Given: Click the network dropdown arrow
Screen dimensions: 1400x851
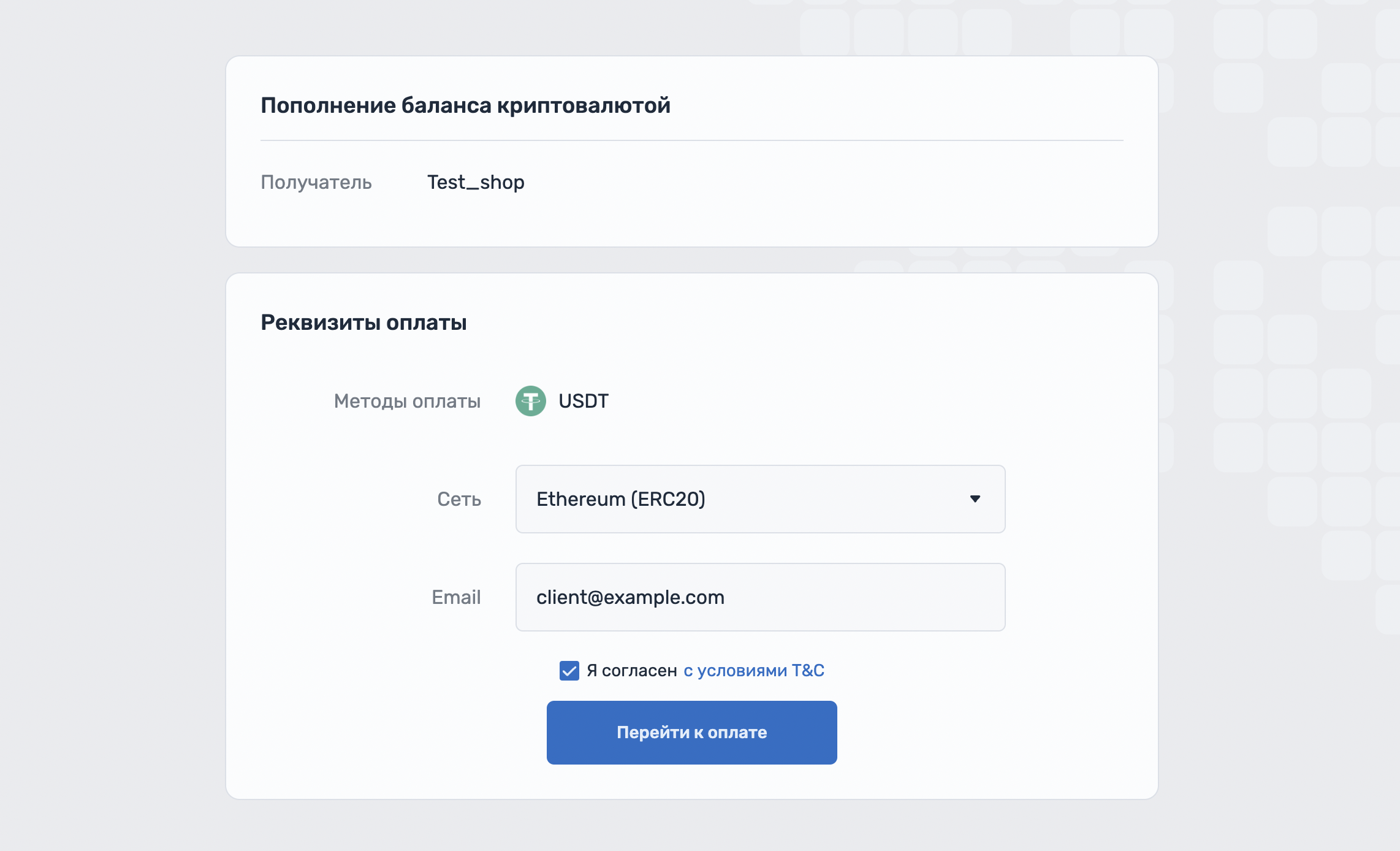Looking at the screenshot, I should pyautogui.click(x=975, y=499).
